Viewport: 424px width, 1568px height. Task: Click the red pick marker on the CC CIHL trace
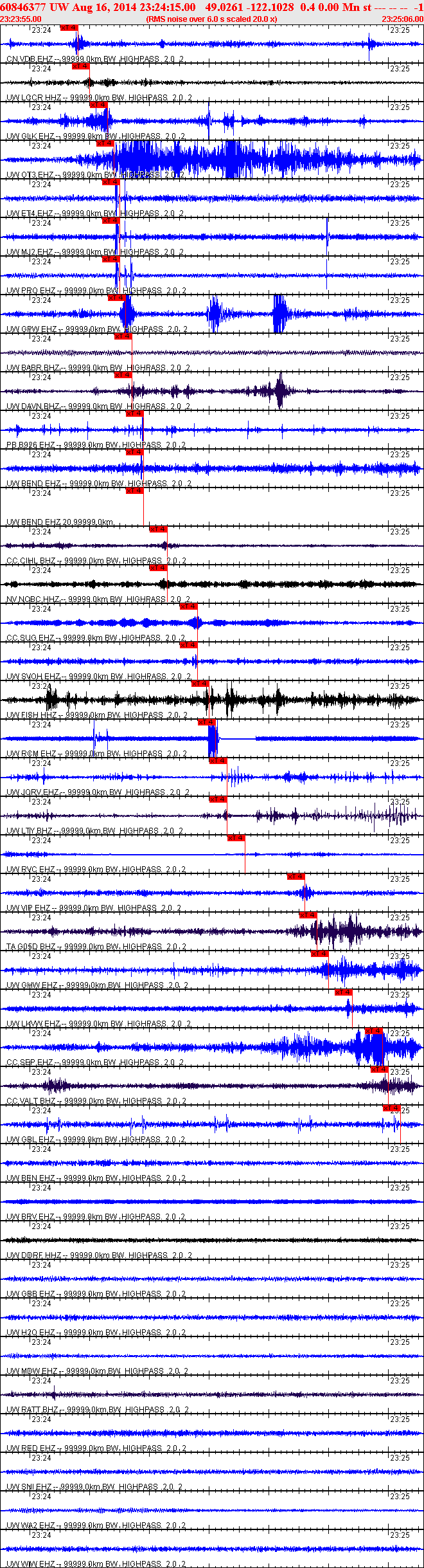[x=158, y=529]
